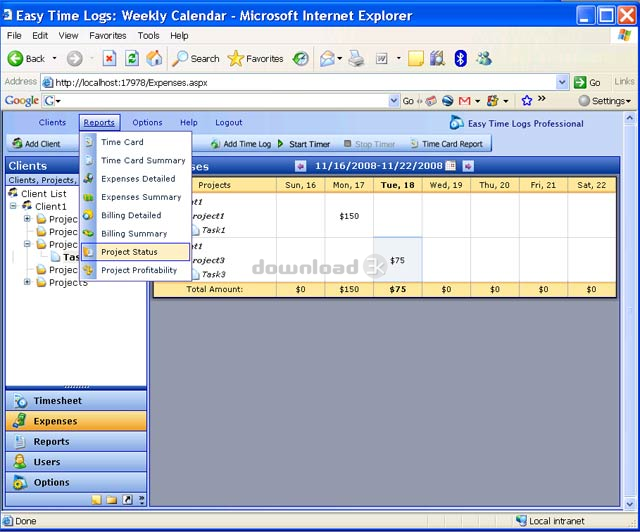This screenshot has width=640, height=532.
Task: Click the Research books icon in toolbar
Action: [x=437, y=59]
